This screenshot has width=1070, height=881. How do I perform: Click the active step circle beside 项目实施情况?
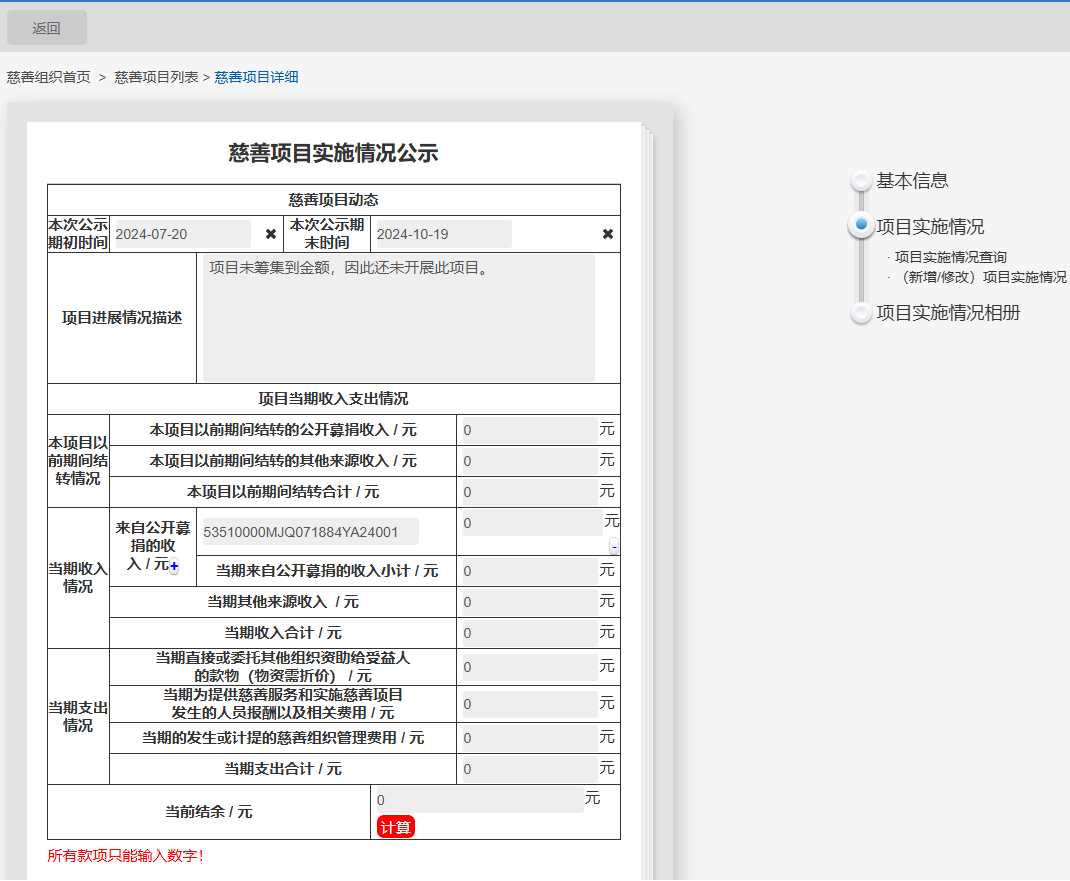coord(861,226)
